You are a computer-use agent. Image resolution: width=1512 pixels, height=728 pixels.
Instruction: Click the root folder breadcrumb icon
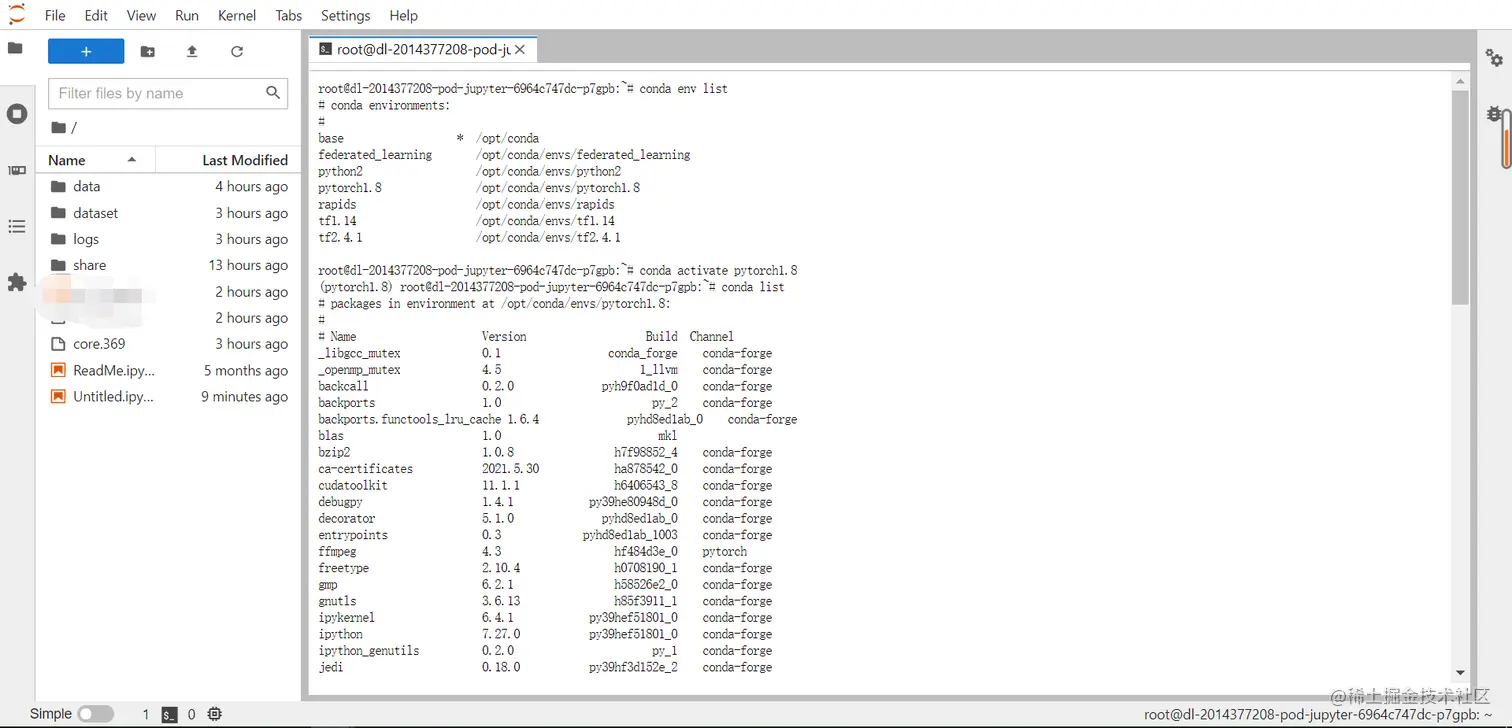[x=59, y=127]
